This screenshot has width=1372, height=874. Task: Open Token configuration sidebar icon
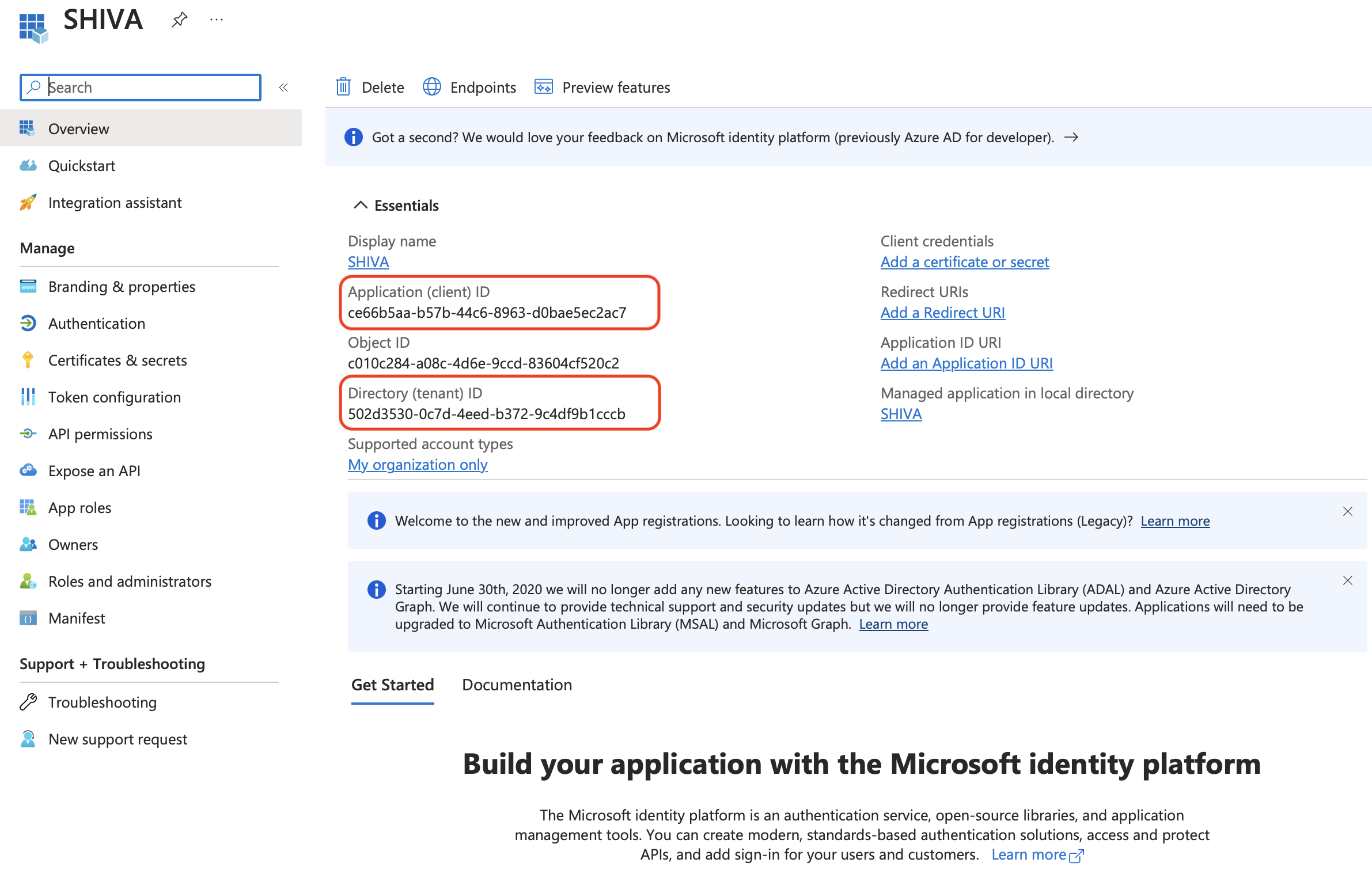click(x=28, y=397)
